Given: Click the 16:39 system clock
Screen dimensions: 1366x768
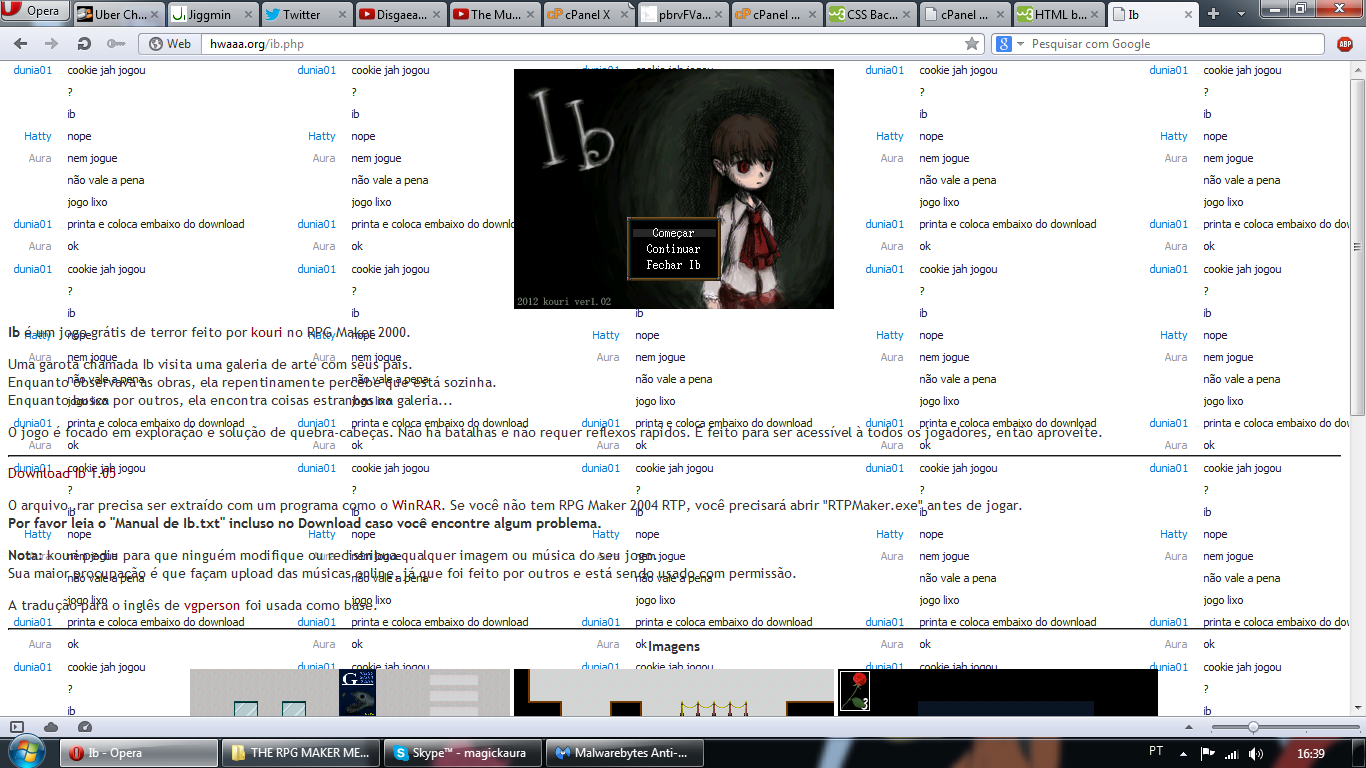Looking at the screenshot, I should (1310, 753).
